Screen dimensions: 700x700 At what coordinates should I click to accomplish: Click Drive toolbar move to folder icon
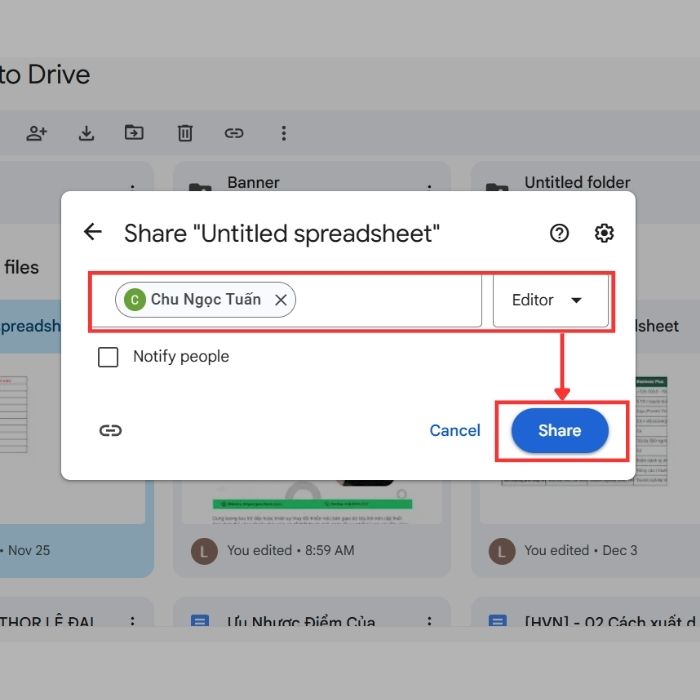point(134,133)
